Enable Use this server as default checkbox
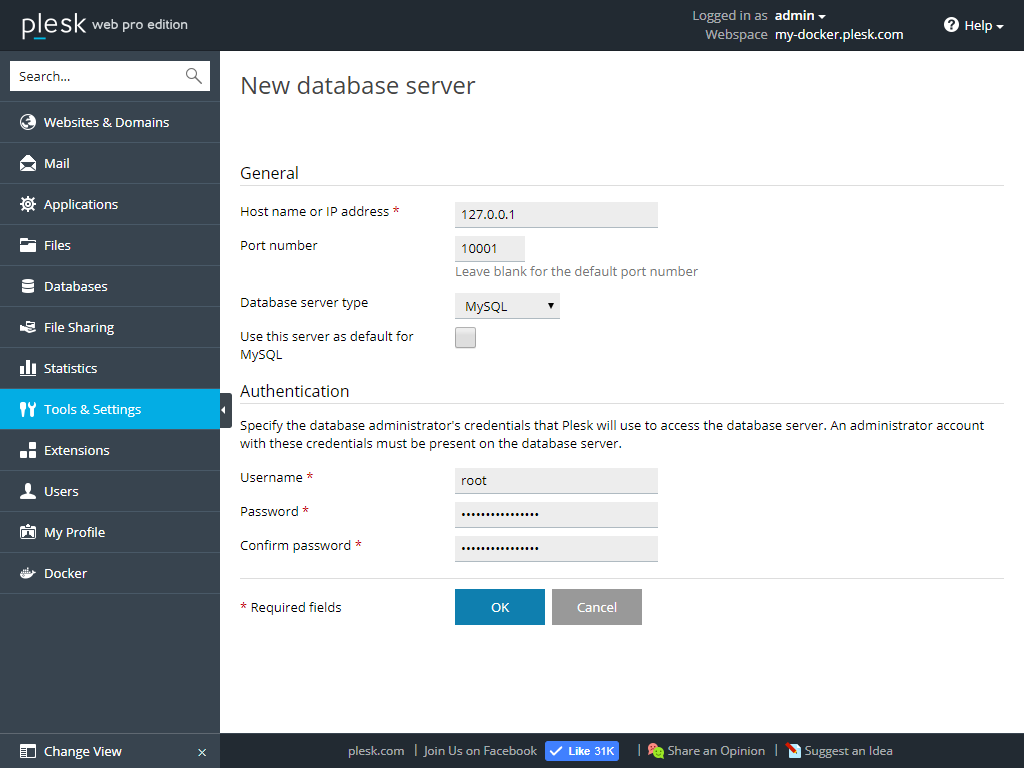Viewport: 1024px width, 768px height. pos(465,338)
